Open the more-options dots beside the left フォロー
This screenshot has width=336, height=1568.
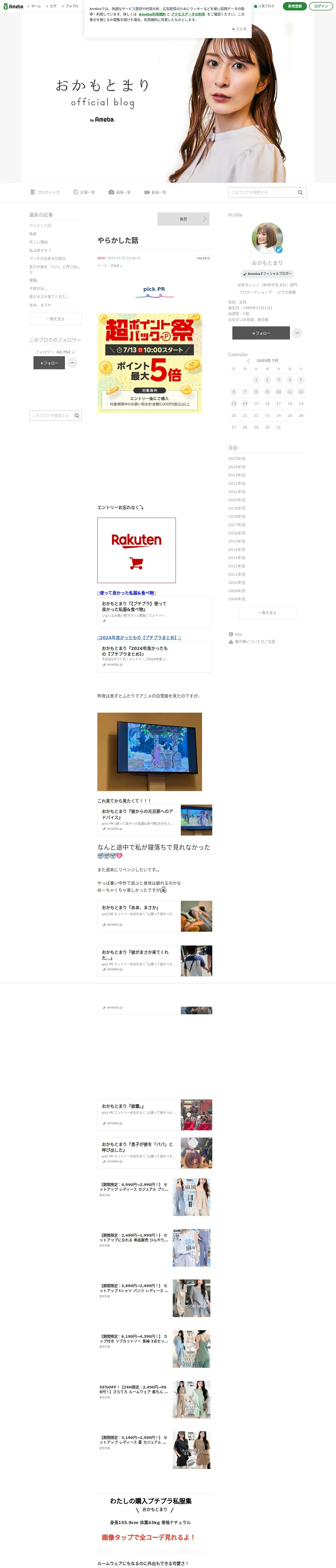point(72,363)
